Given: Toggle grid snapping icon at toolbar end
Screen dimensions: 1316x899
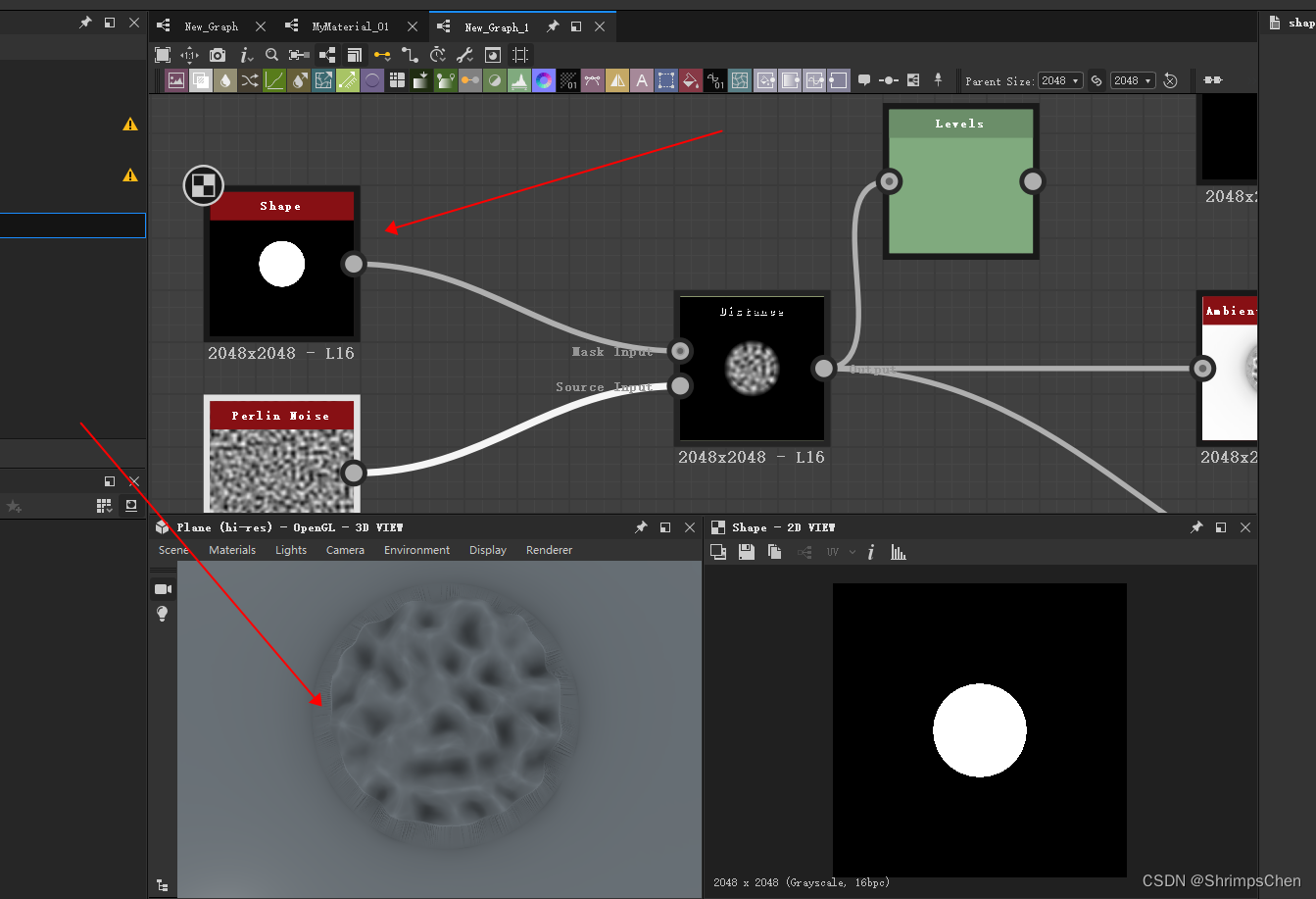Looking at the screenshot, I should [520, 55].
